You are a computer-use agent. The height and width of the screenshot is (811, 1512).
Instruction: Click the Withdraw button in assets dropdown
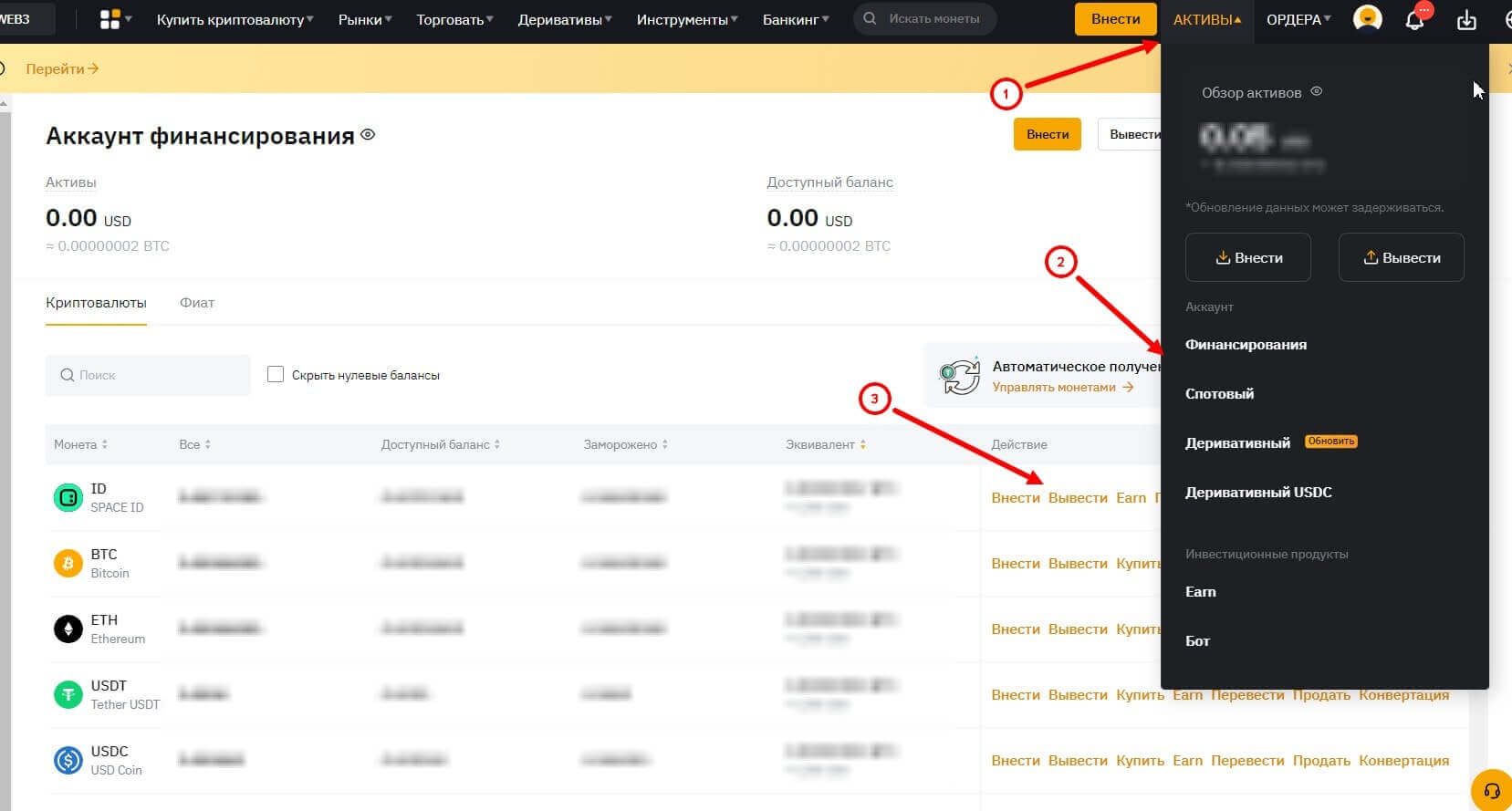coord(1401,258)
